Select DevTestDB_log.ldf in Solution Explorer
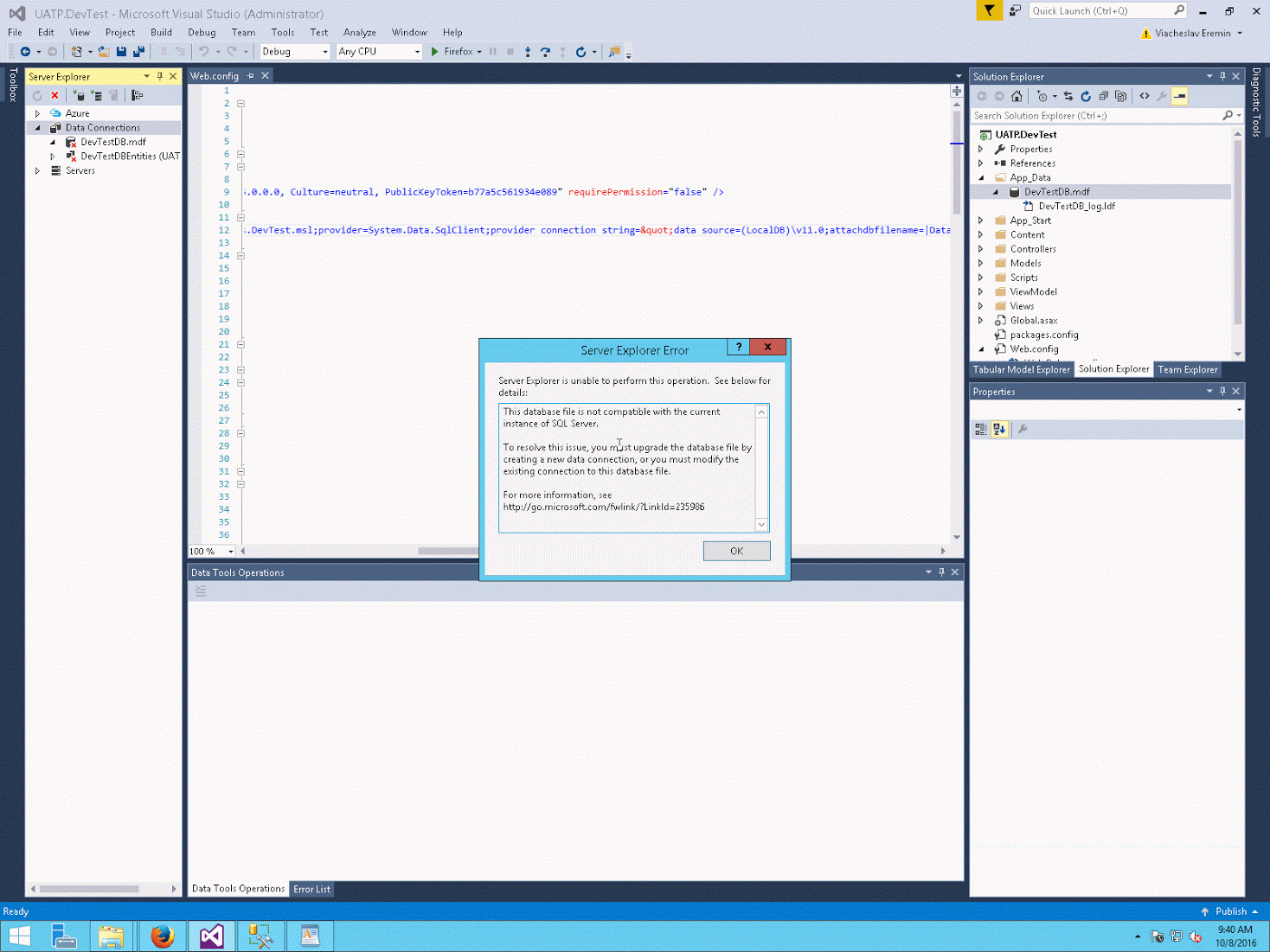The width and height of the screenshot is (1270, 952). click(1076, 206)
